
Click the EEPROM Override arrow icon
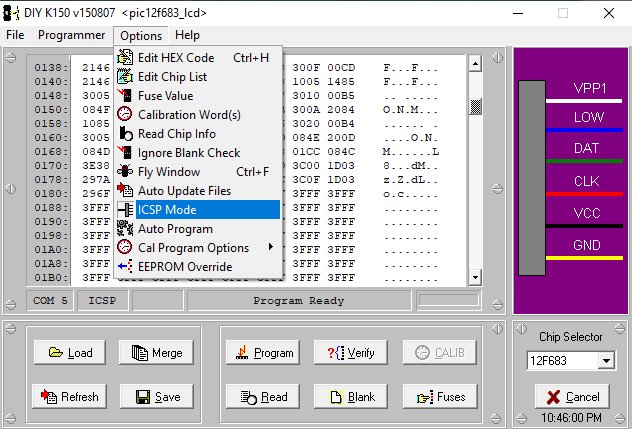(x=125, y=267)
